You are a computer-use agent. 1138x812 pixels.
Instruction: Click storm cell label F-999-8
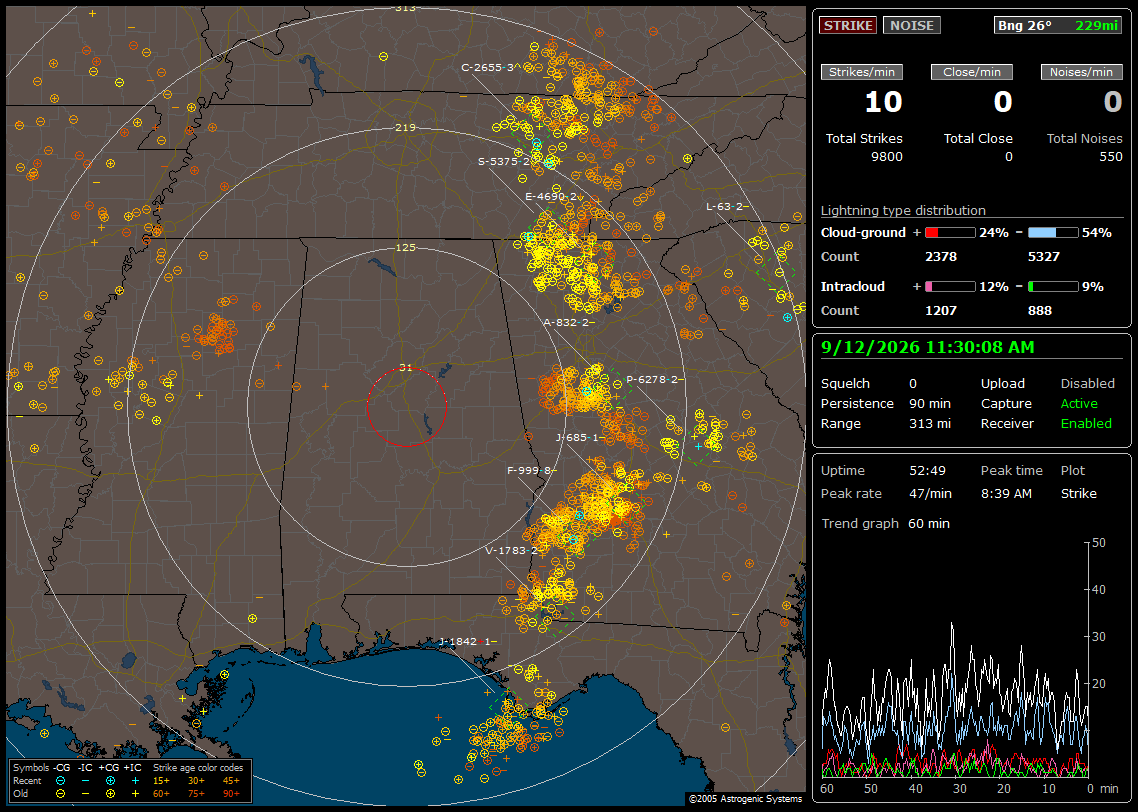coord(529,470)
